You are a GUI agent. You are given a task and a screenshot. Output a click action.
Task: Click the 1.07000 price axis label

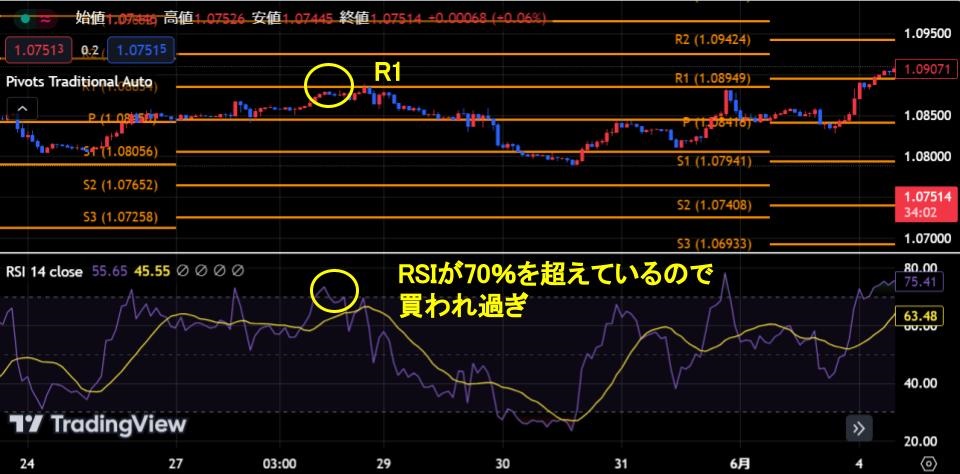[926, 238]
